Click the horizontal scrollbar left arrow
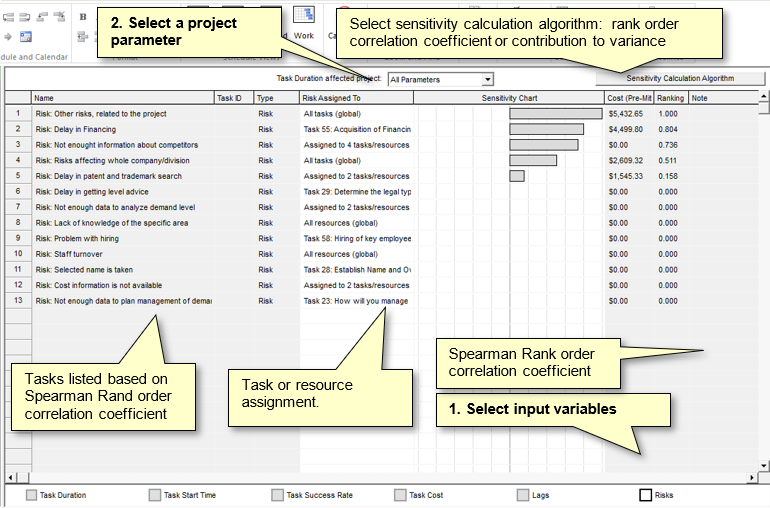The width and height of the screenshot is (770, 508). click(11, 477)
